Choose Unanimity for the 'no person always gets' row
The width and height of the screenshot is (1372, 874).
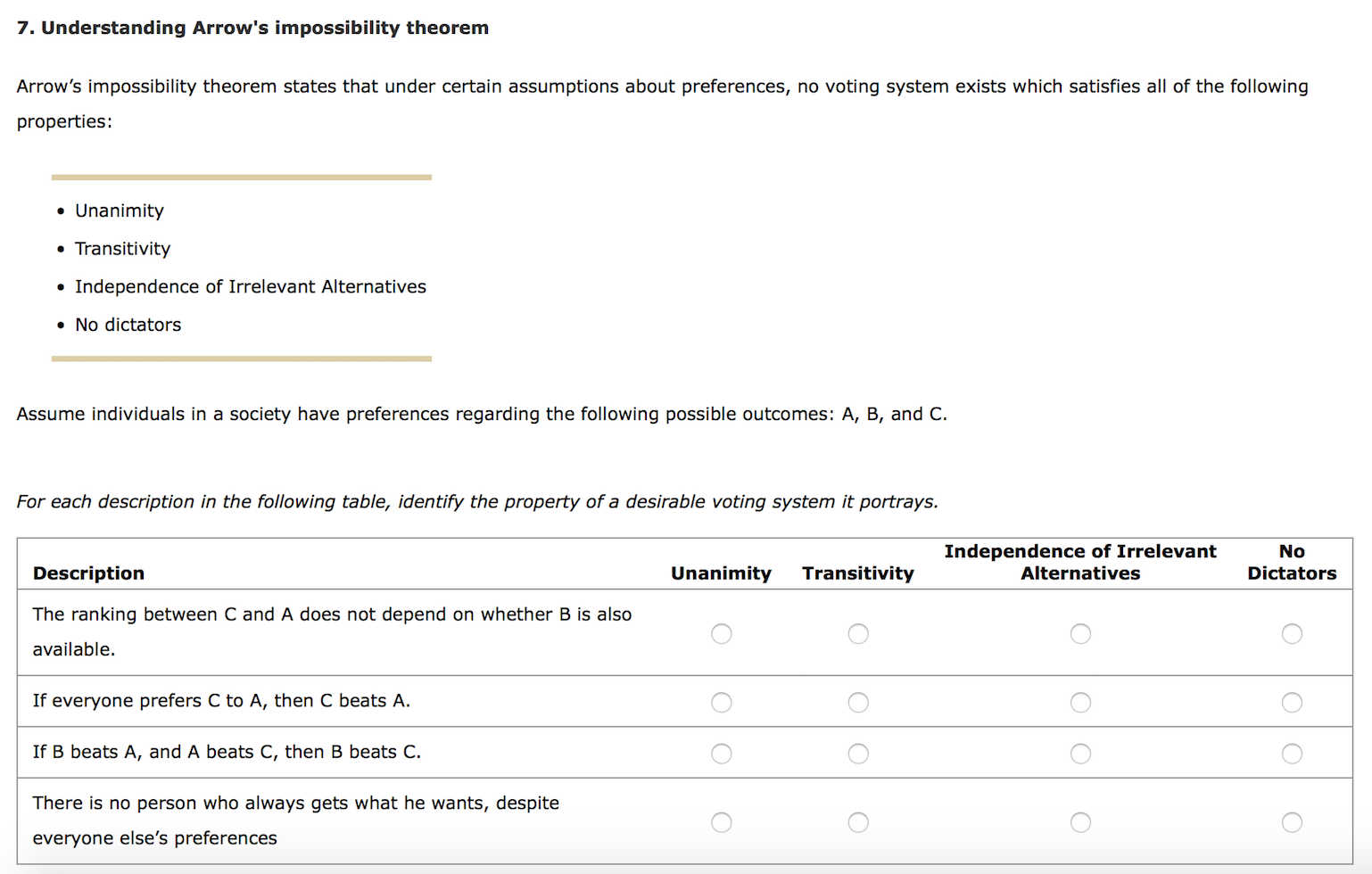pos(722,822)
